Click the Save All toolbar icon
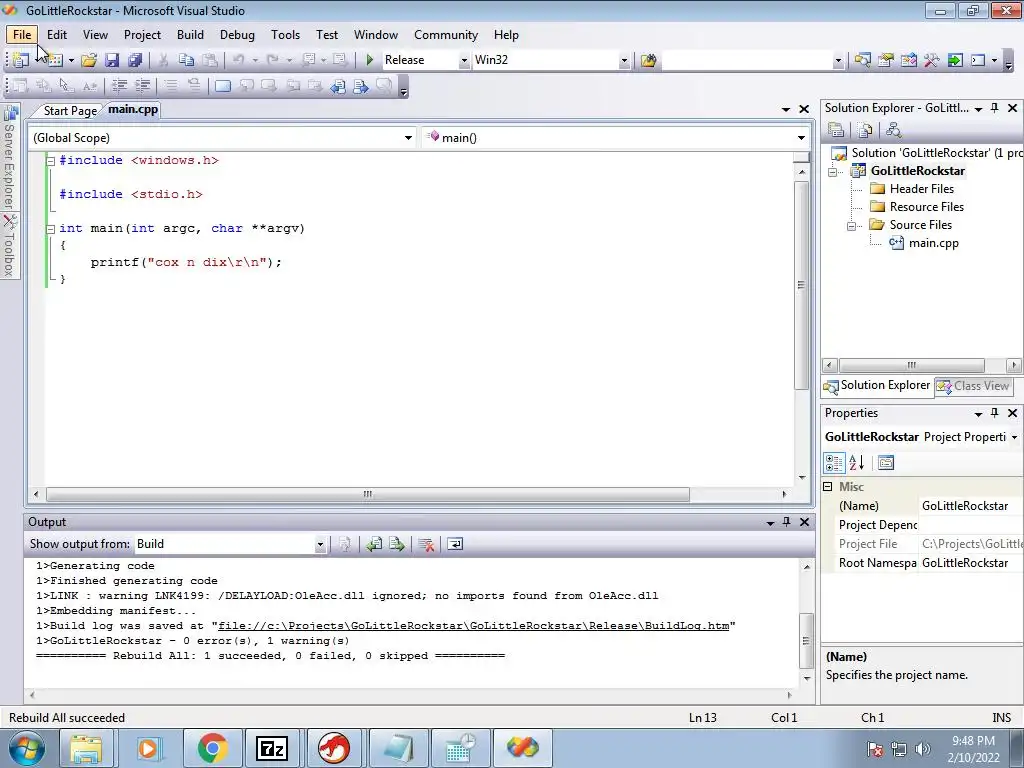 [135, 60]
